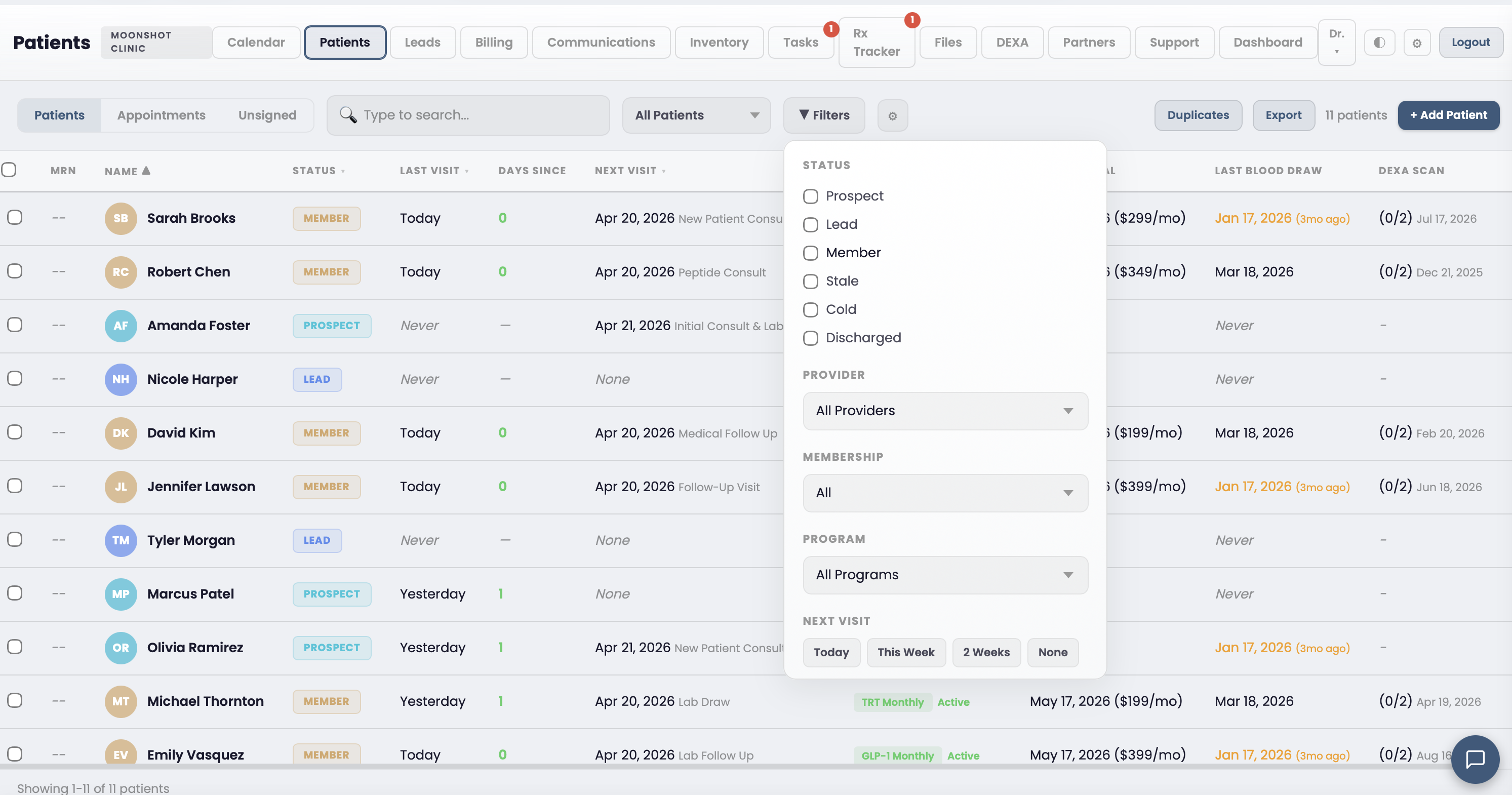Click Sarah Brooks SB avatar
Screen dimensions: 1512x795
click(121, 218)
